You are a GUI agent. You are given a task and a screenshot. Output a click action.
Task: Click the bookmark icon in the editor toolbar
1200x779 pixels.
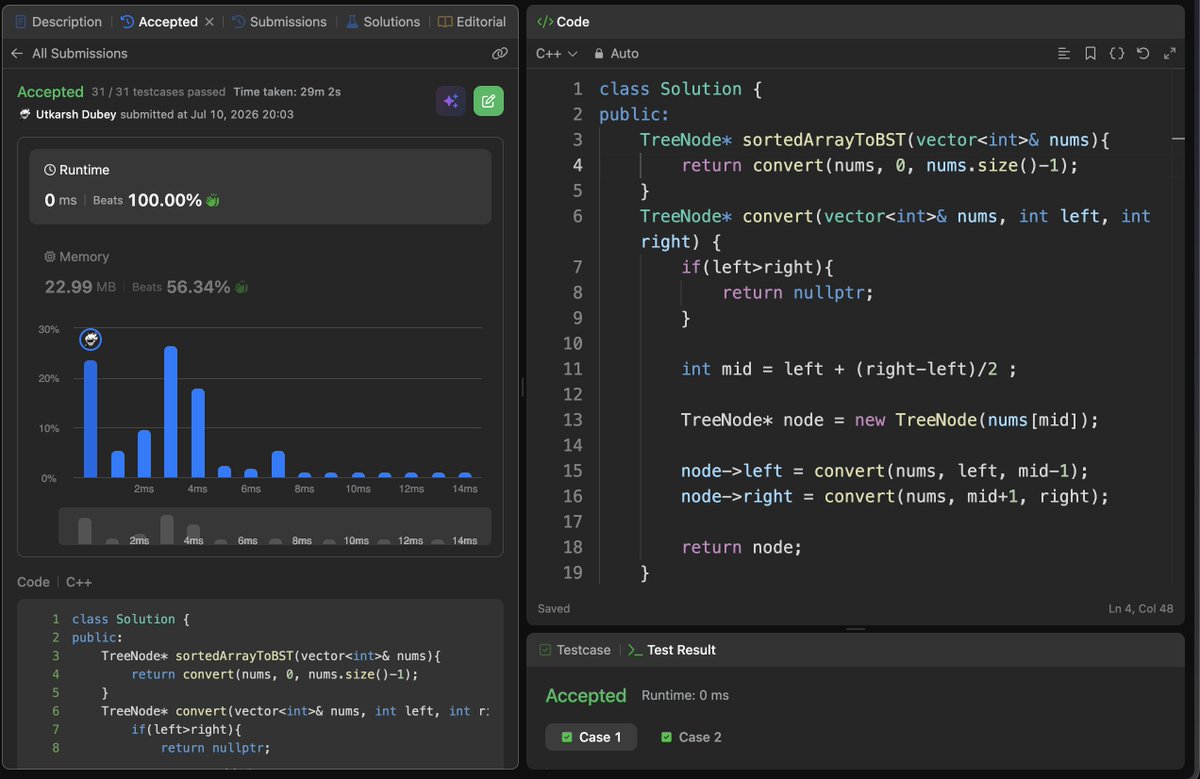pos(1090,54)
